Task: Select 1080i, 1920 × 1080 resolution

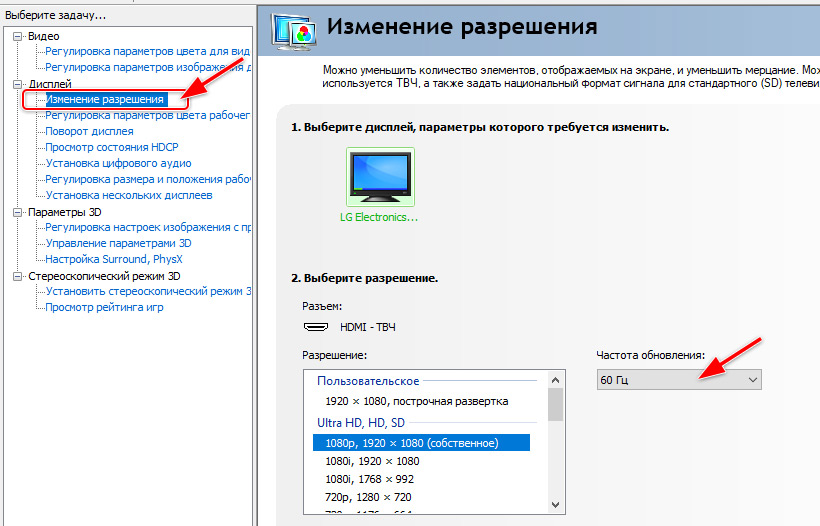Action: point(372,461)
